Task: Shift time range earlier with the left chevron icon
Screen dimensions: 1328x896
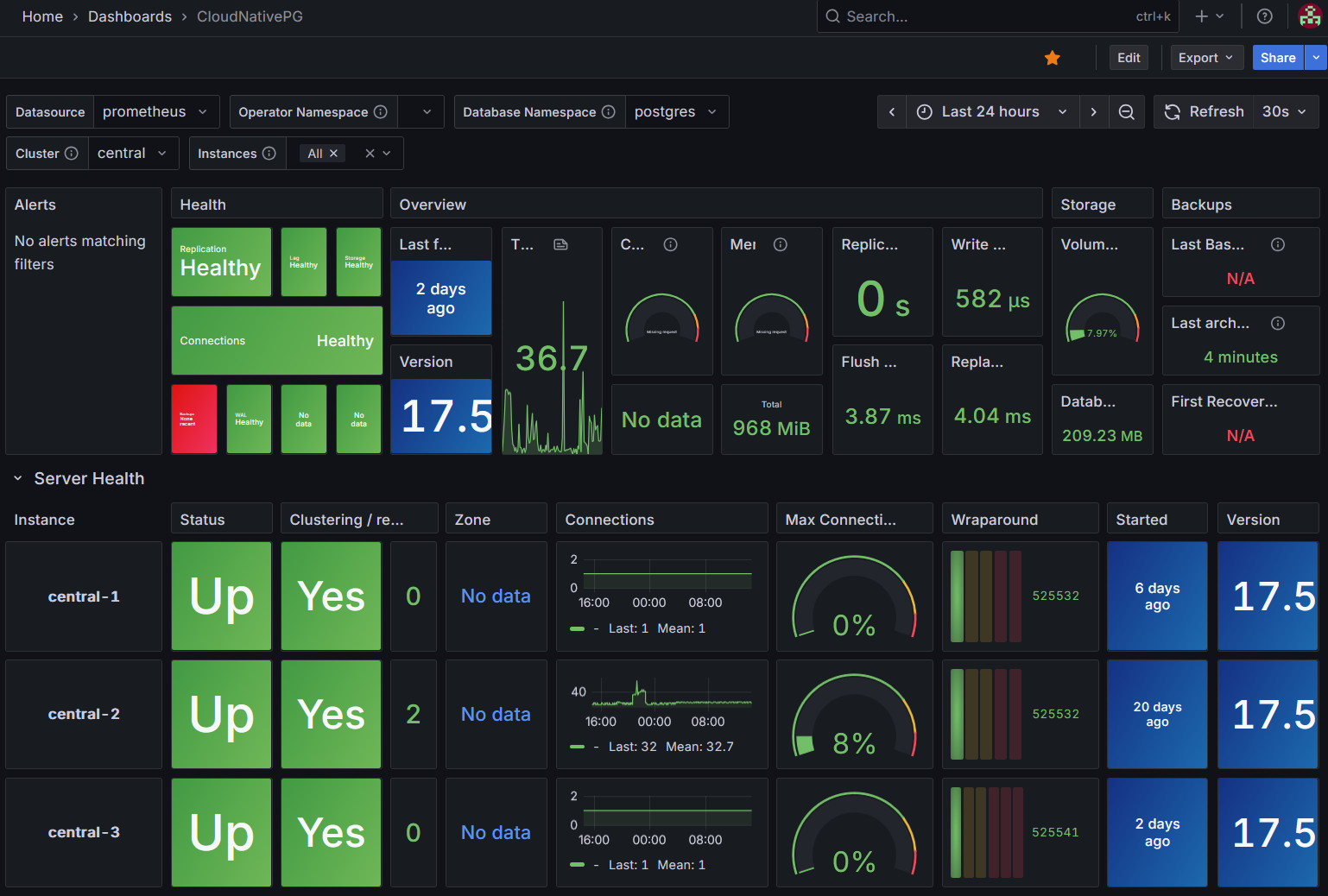Action: pyautogui.click(x=892, y=111)
